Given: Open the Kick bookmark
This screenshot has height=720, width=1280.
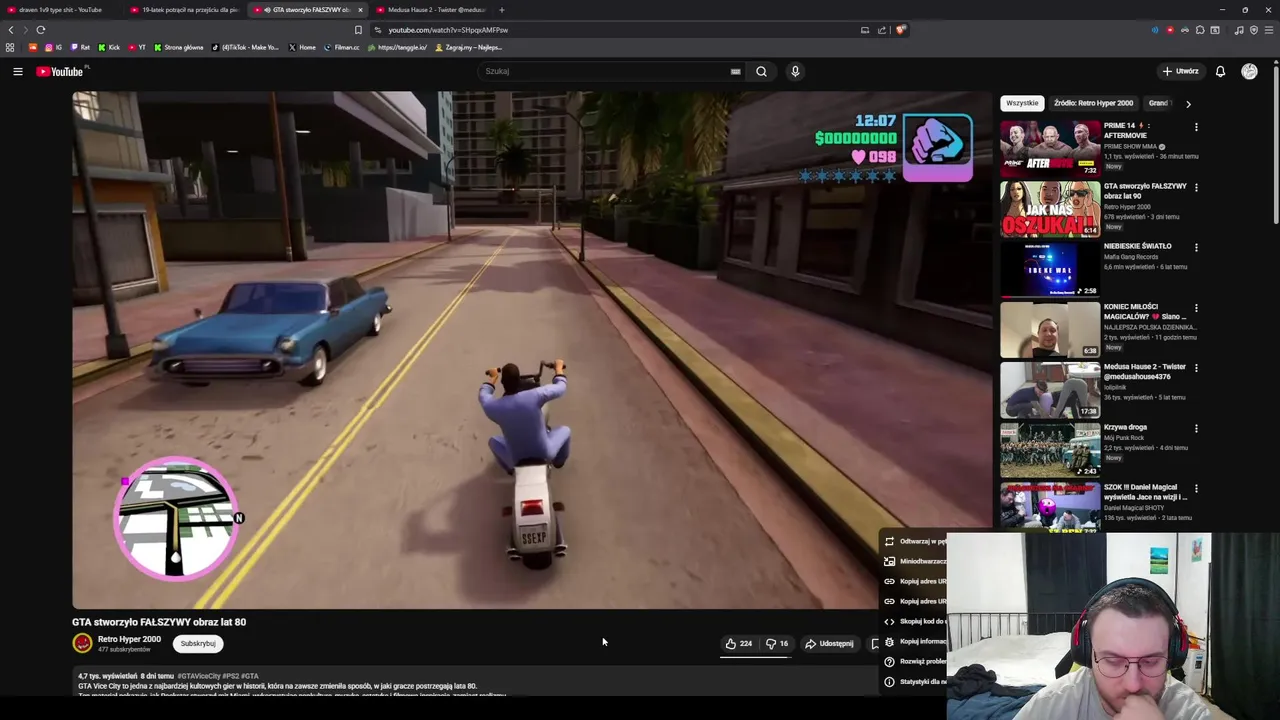Looking at the screenshot, I should click(109, 47).
